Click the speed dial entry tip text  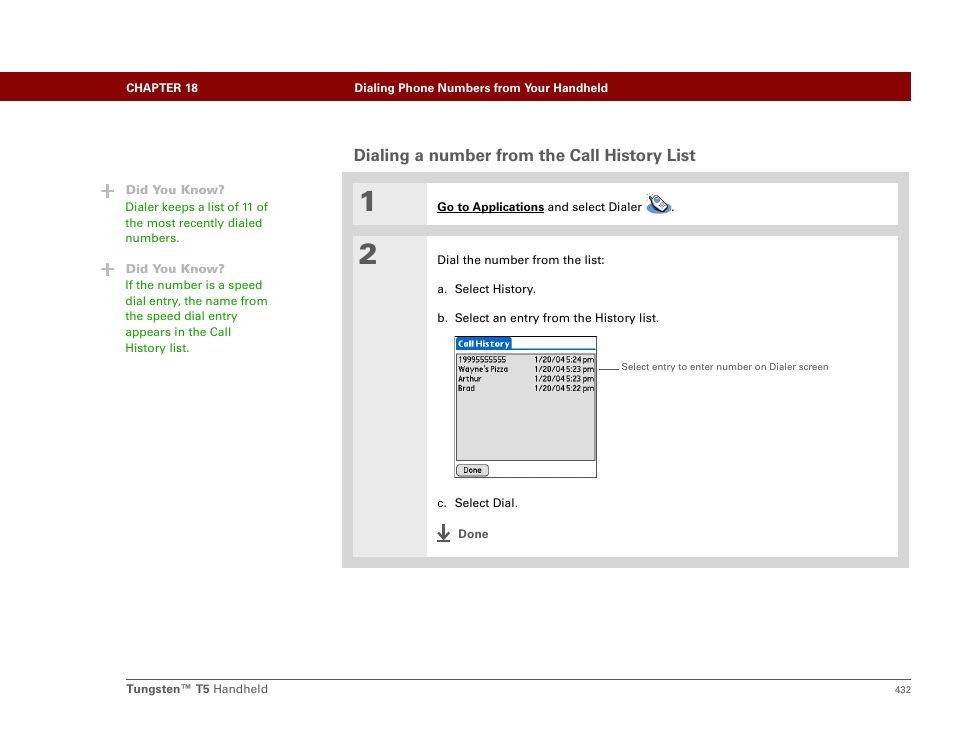196,316
